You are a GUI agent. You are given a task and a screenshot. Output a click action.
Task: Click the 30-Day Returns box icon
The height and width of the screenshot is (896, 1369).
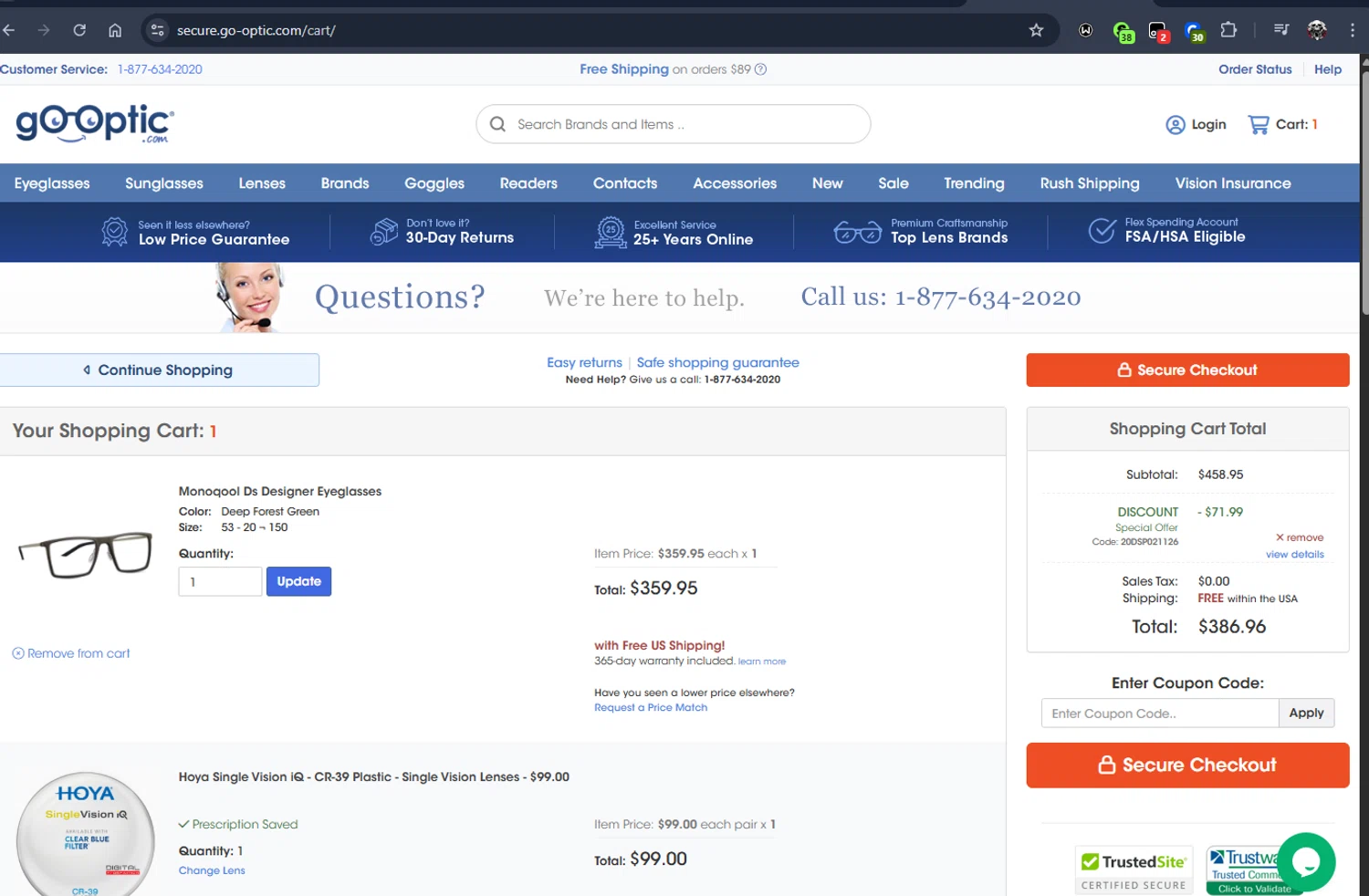[384, 232]
